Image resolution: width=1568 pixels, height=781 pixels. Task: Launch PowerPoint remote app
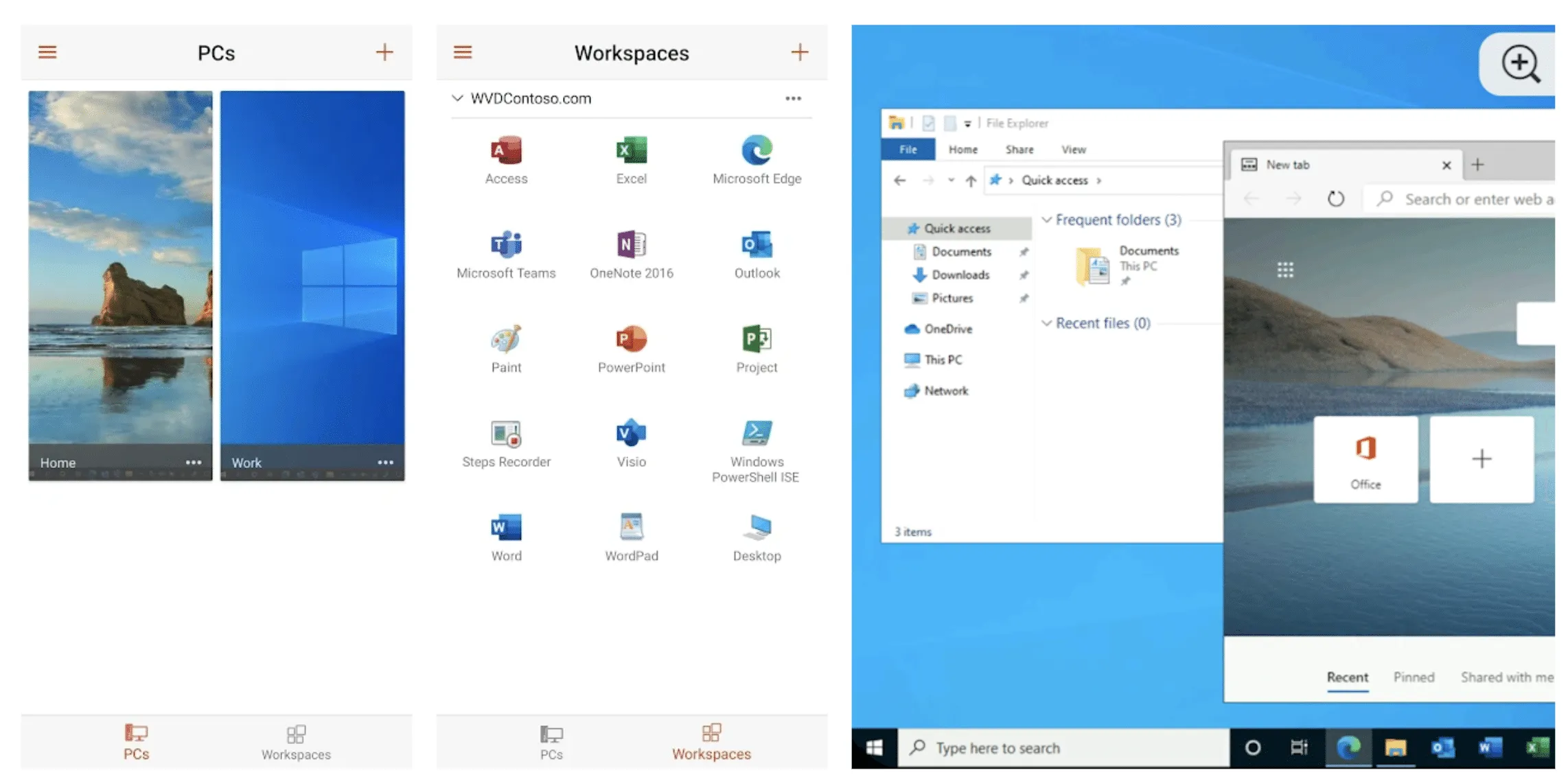pos(631,349)
